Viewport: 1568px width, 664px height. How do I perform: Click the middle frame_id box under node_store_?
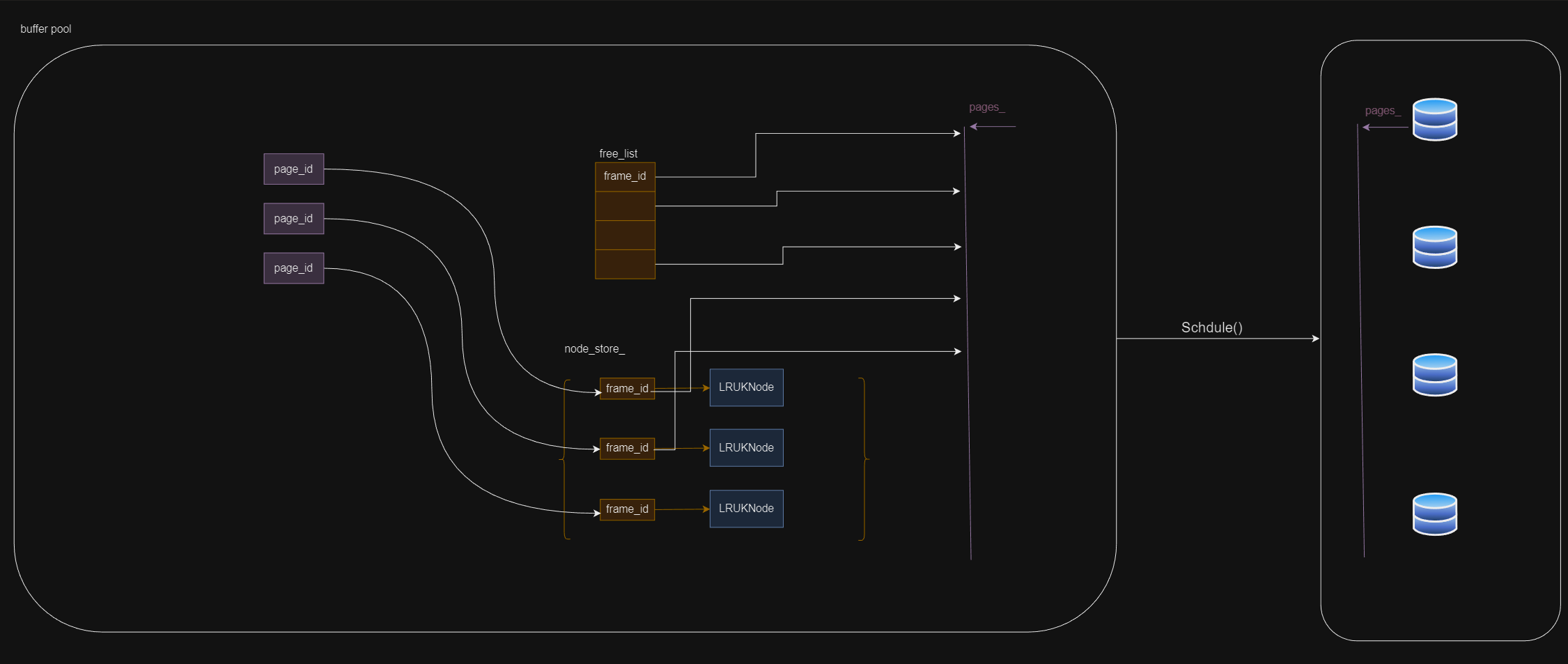pos(627,448)
